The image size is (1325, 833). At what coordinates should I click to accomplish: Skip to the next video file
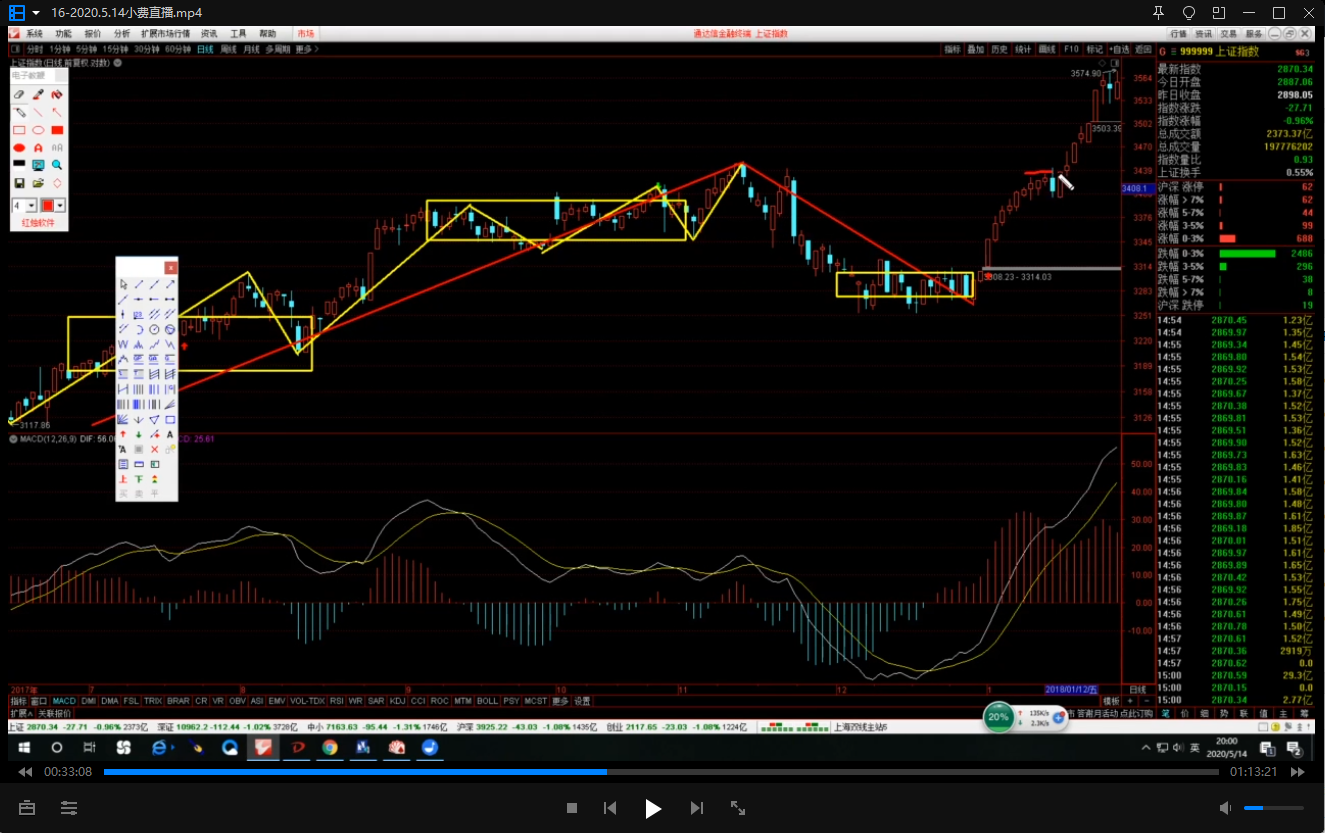coord(697,808)
